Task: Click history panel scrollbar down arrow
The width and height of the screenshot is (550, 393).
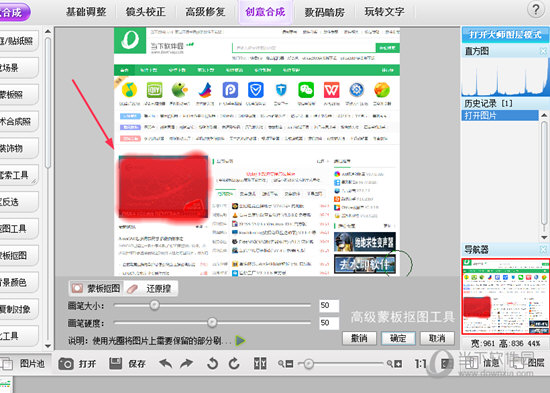Action: (544, 238)
